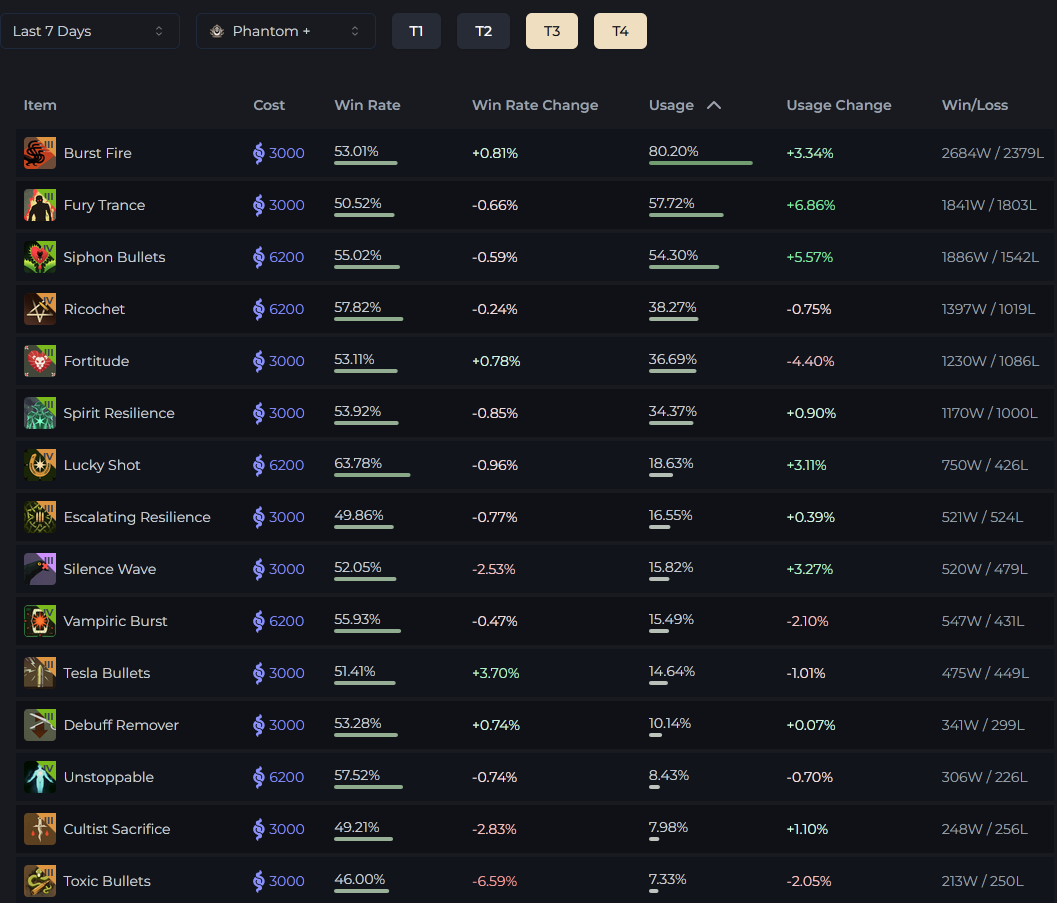Open the Phantom + rank dropdown
Viewport: 1057px width, 903px height.
[286, 31]
